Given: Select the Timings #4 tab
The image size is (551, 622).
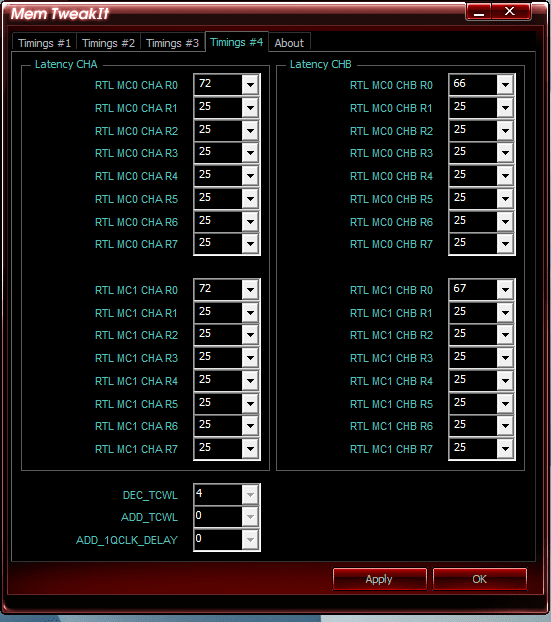Looking at the screenshot, I should click(236, 42).
